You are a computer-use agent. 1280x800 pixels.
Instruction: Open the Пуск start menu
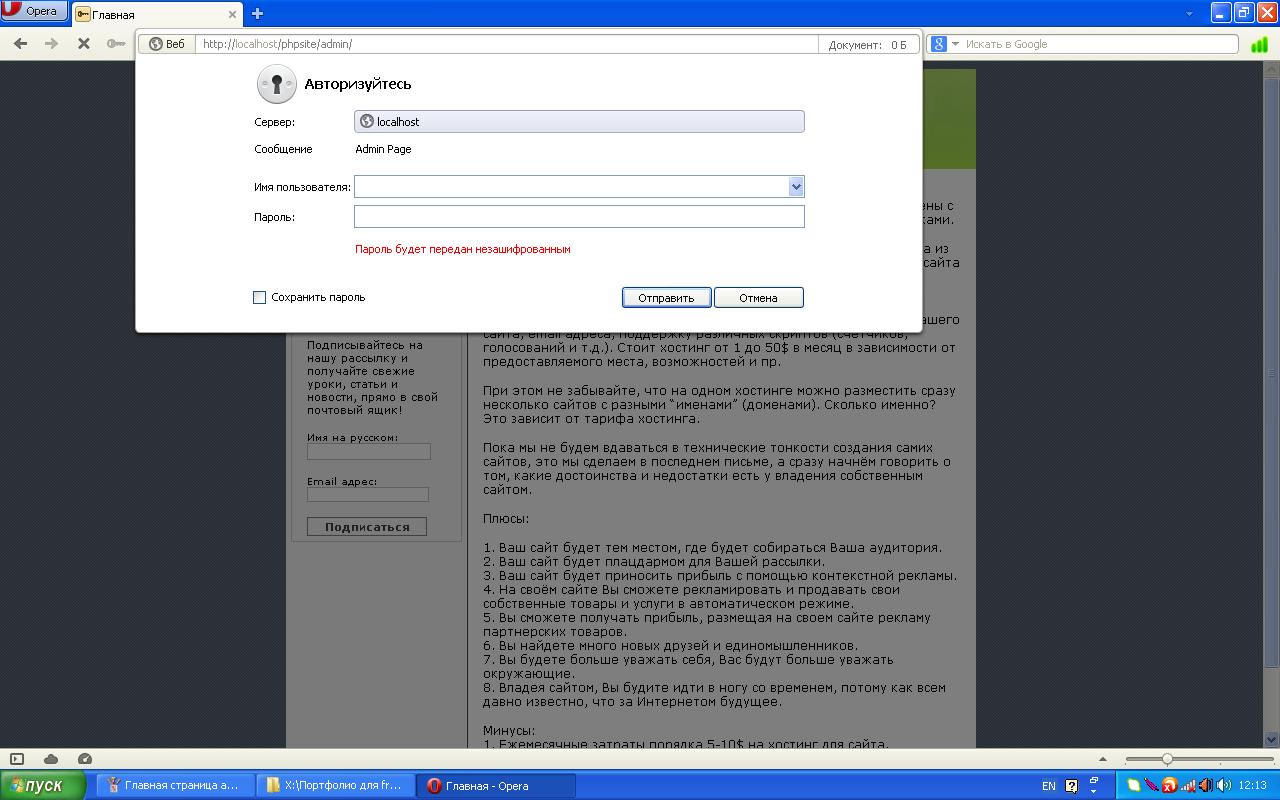coord(43,785)
